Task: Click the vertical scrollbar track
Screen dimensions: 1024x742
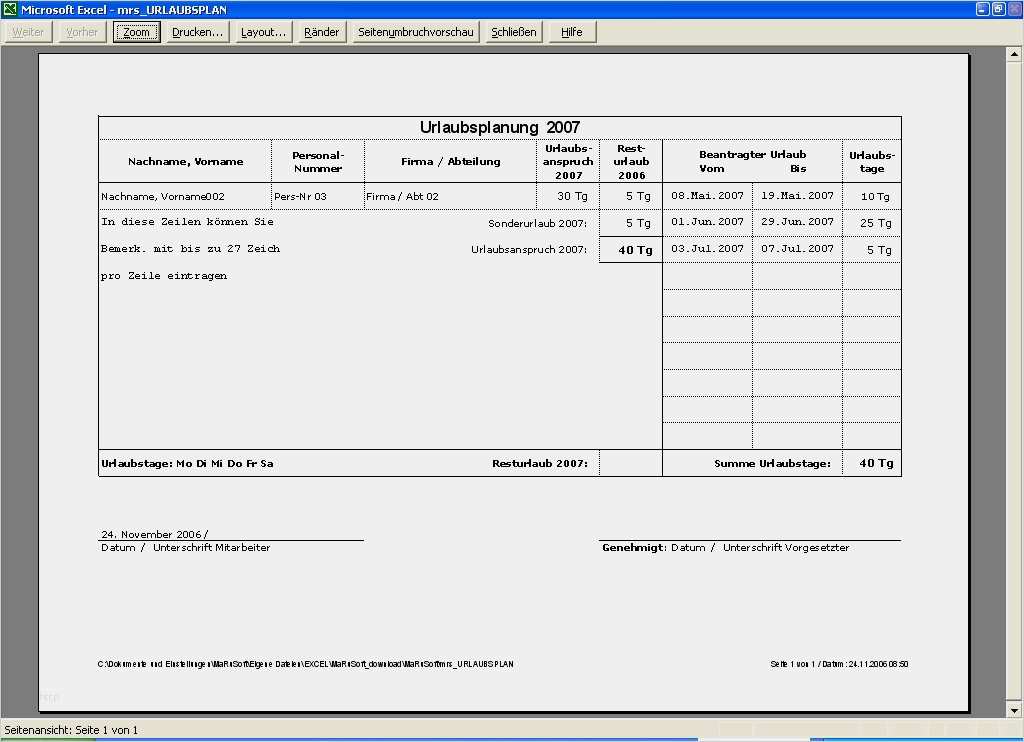Action: point(1016,380)
